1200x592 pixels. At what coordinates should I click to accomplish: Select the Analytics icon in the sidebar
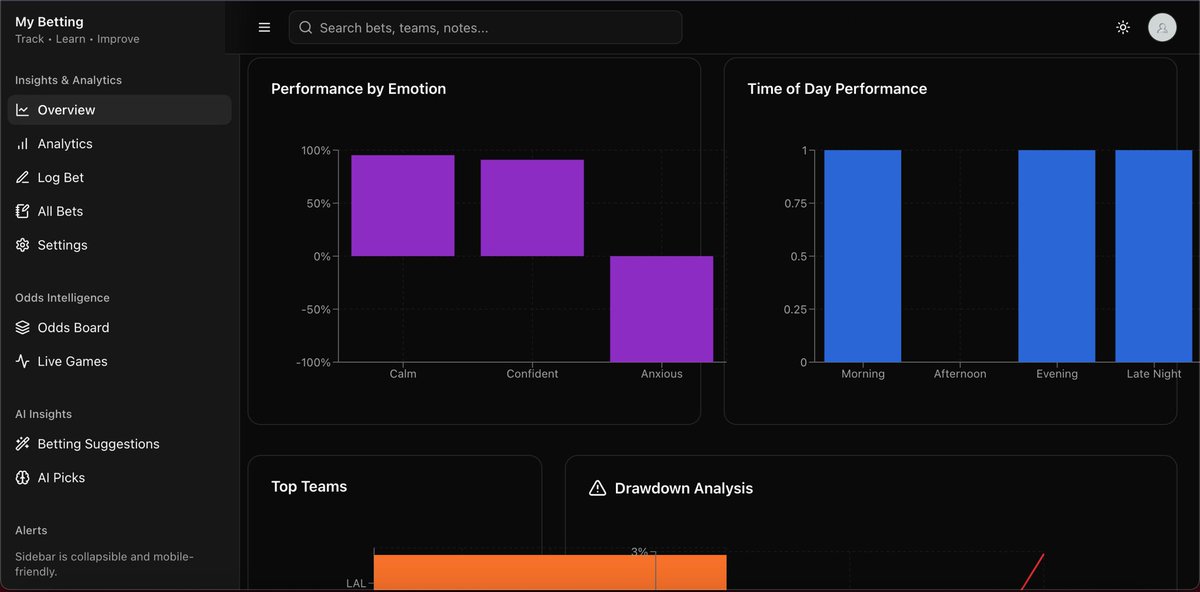[x=23, y=143]
